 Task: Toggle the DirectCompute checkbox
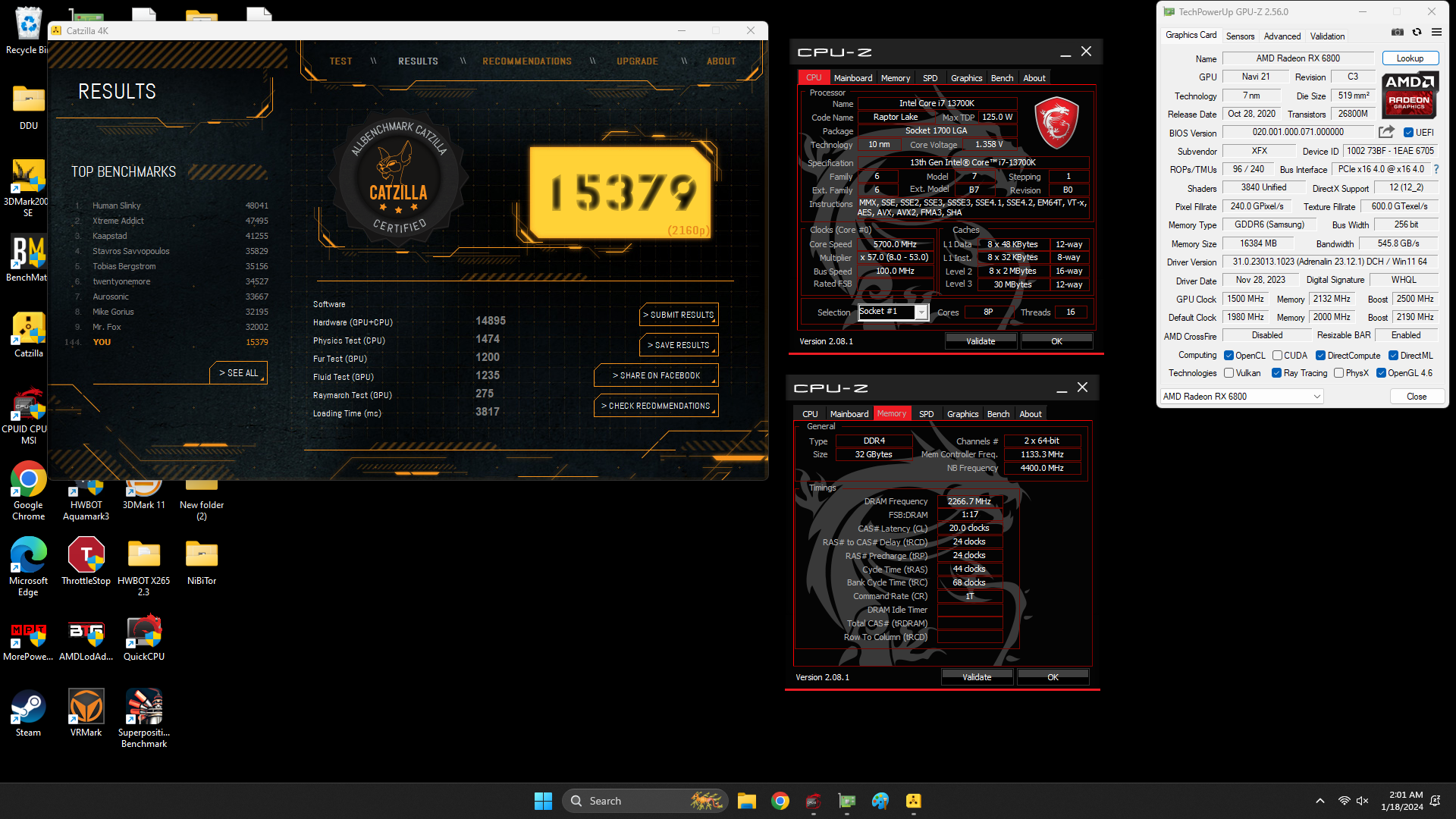(x=1320, y=356)
